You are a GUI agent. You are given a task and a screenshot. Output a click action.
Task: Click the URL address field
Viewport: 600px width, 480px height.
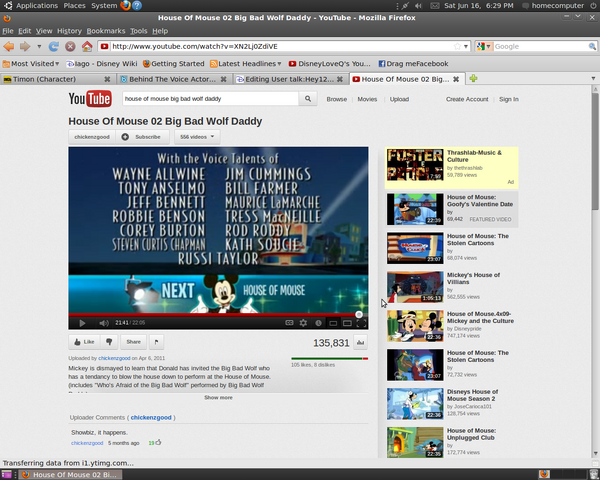pos(281,46)
